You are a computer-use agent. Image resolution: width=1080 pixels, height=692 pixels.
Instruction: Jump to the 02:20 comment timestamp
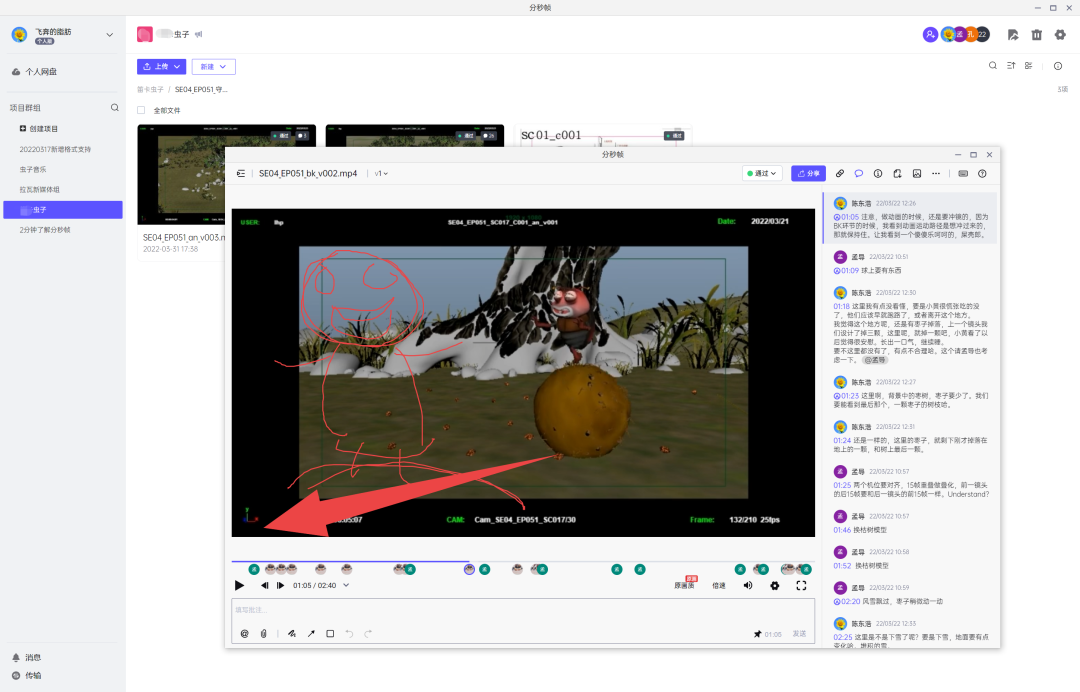tap(847, 601)
